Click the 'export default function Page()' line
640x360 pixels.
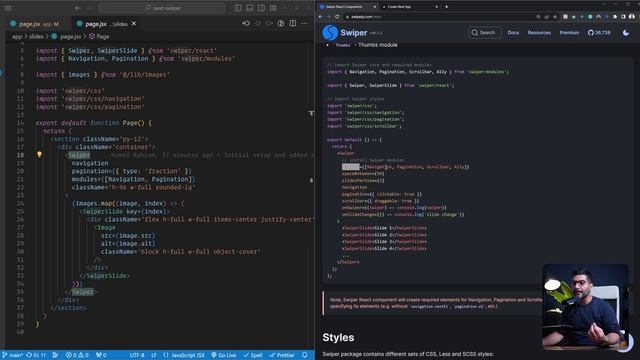click(x=93, y=123)
